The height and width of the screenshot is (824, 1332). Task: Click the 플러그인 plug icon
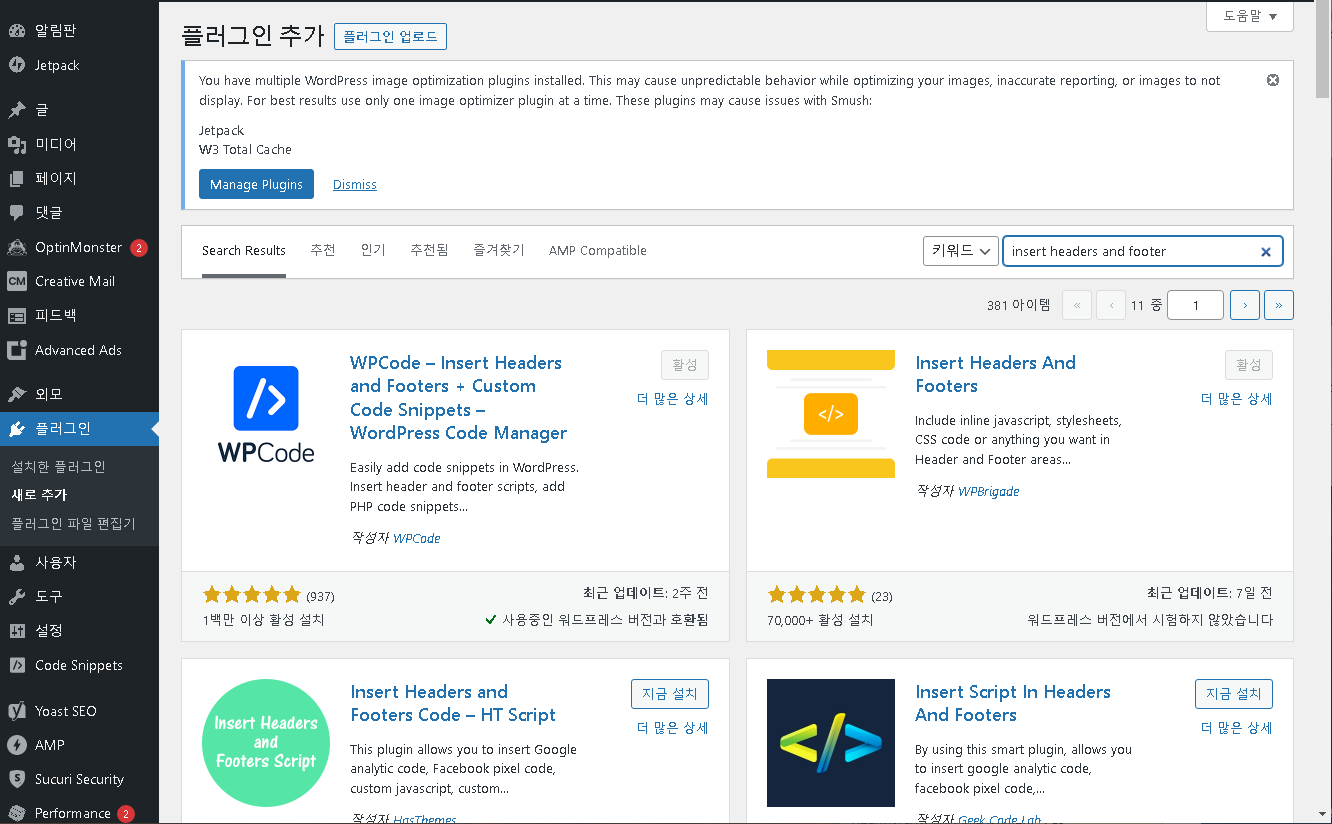[17, 429]
